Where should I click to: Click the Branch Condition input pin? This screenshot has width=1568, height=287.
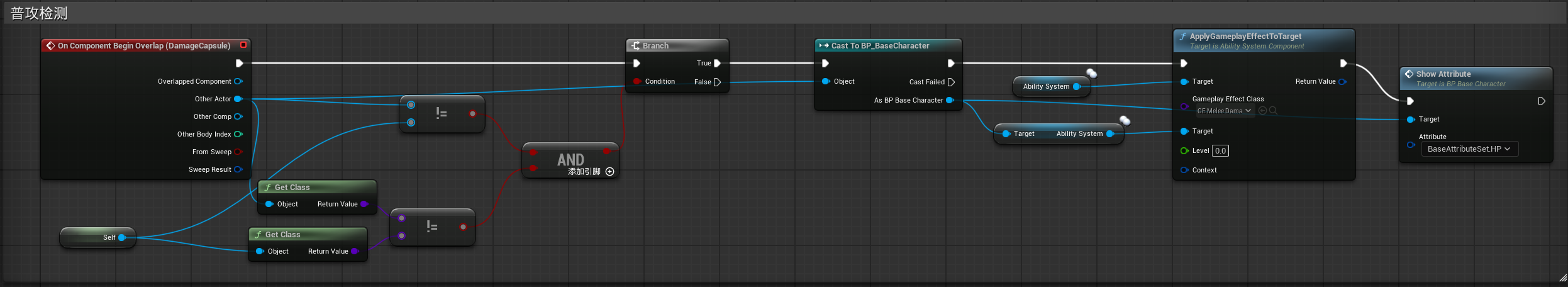click(x=637, y=81)
